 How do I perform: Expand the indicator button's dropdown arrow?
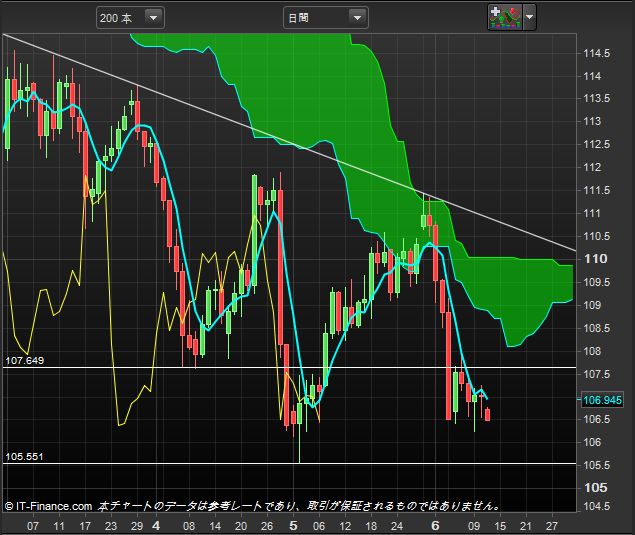pyautogui.click(x=529, y=17)
